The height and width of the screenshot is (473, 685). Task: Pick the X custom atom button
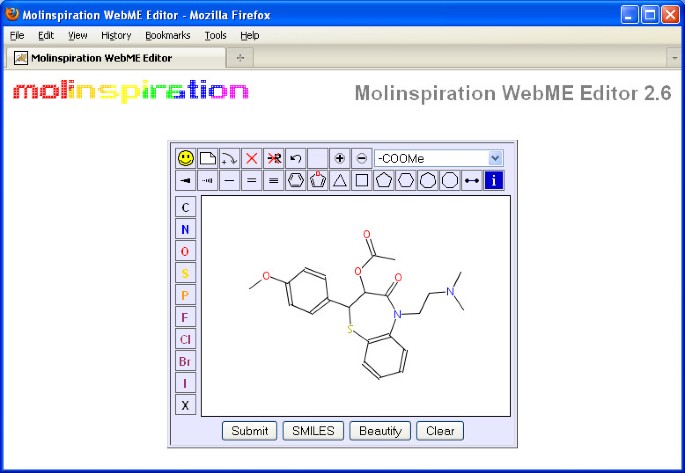[x=185, y=405]
